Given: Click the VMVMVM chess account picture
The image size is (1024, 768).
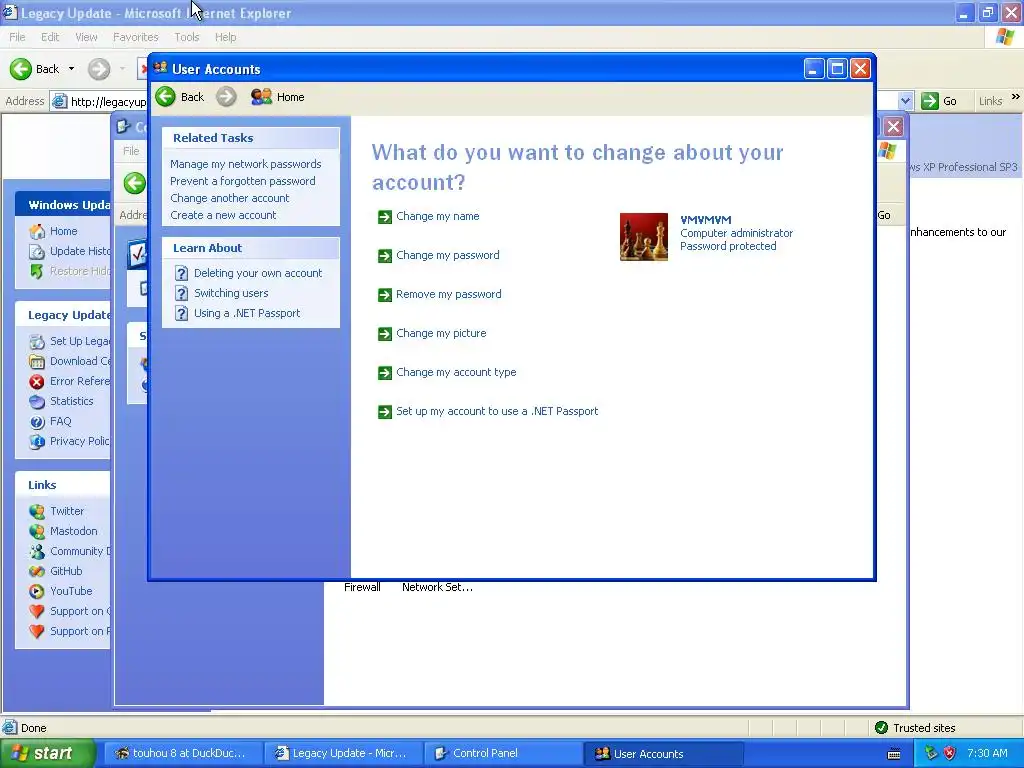Looking at the screenshot, I should (x=644, y=236).
